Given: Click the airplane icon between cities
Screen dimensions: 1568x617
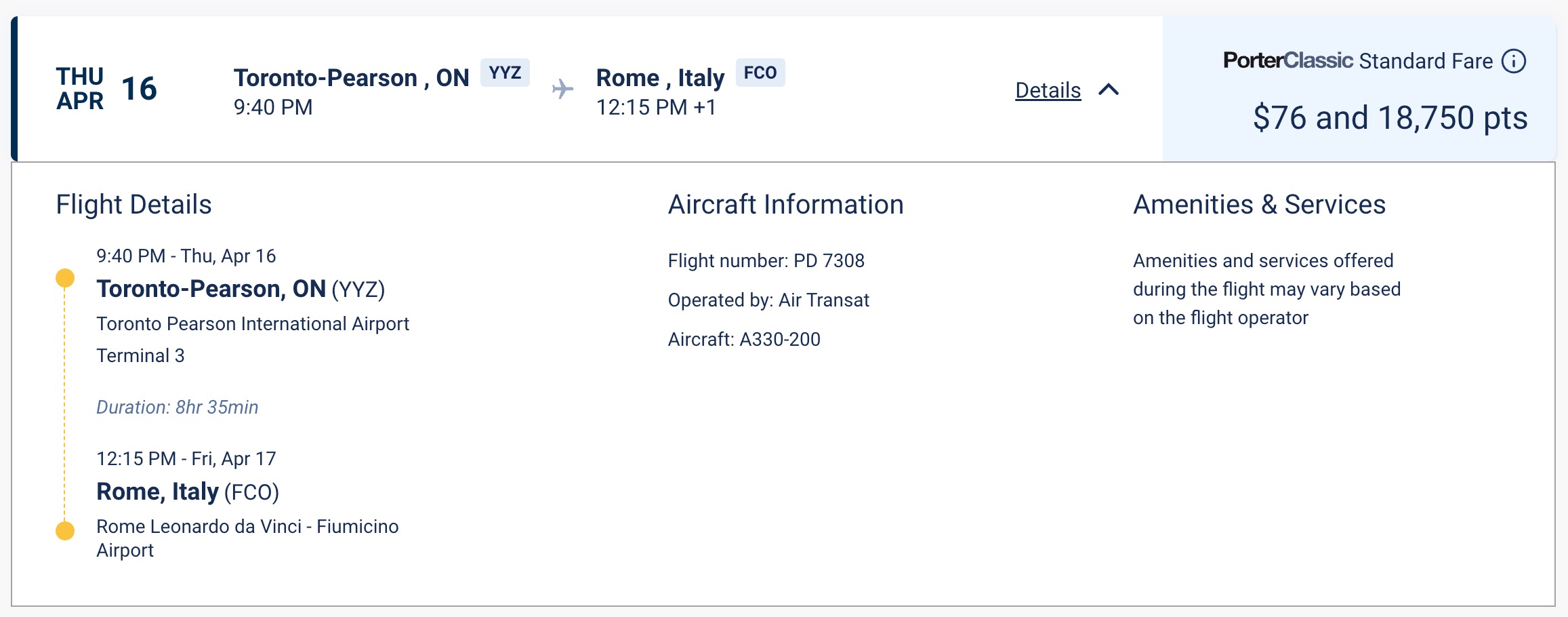Looking at the screenshot, I should click(562, 89).
